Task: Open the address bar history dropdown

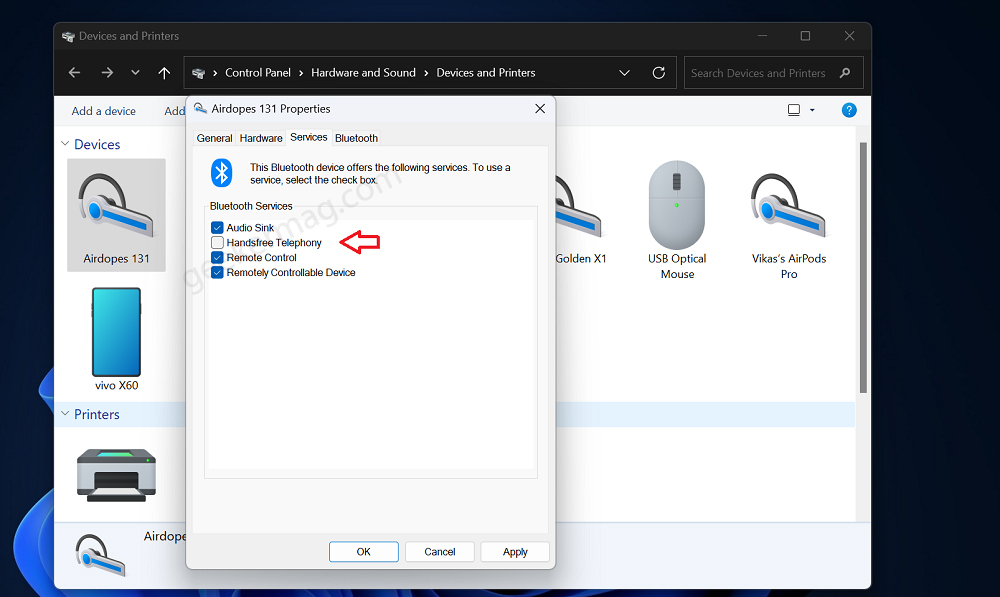Action: click(x=624, y=73)
